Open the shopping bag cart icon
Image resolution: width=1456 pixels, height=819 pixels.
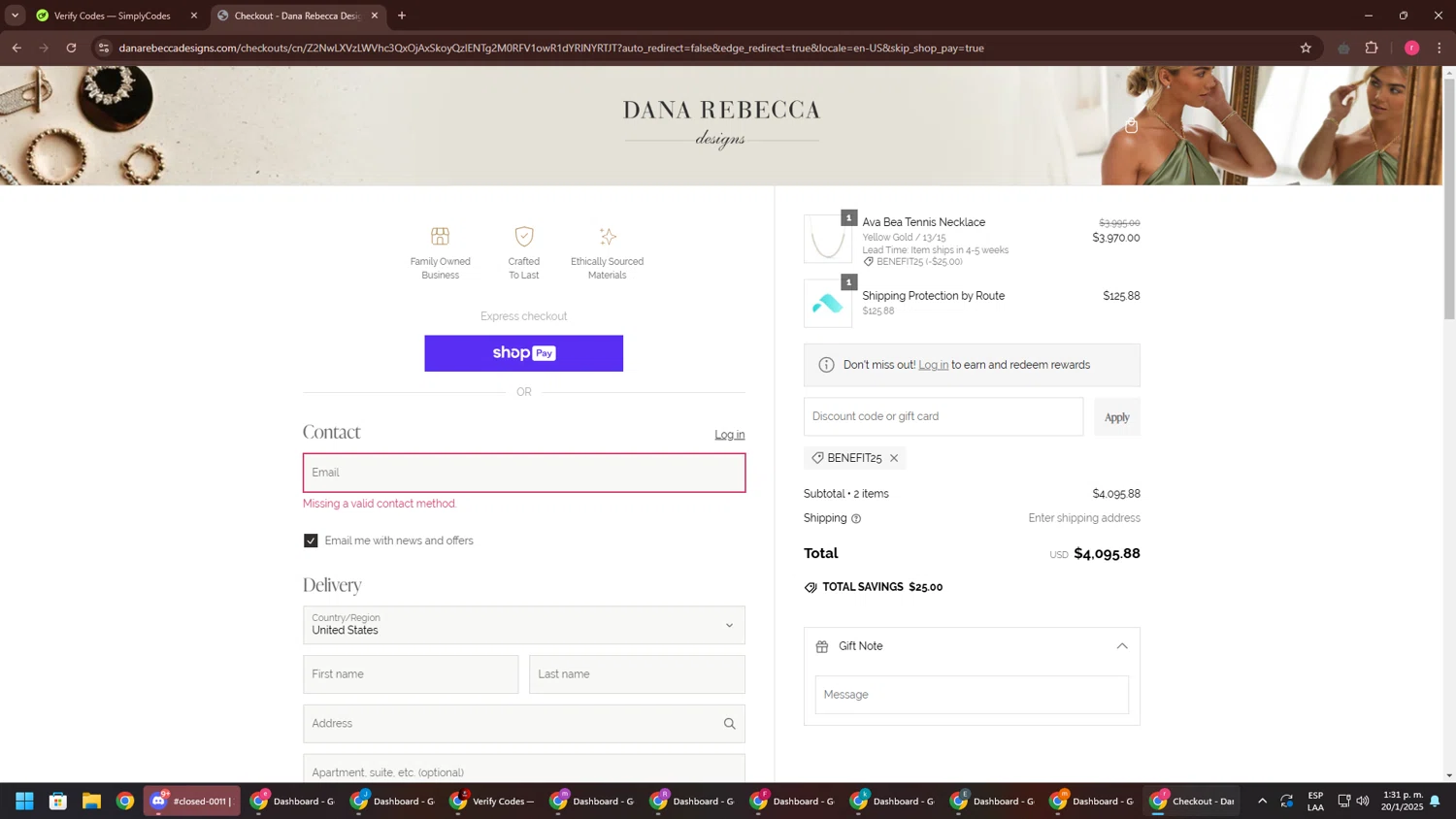pyautogui.click(x=1131, y=126)
